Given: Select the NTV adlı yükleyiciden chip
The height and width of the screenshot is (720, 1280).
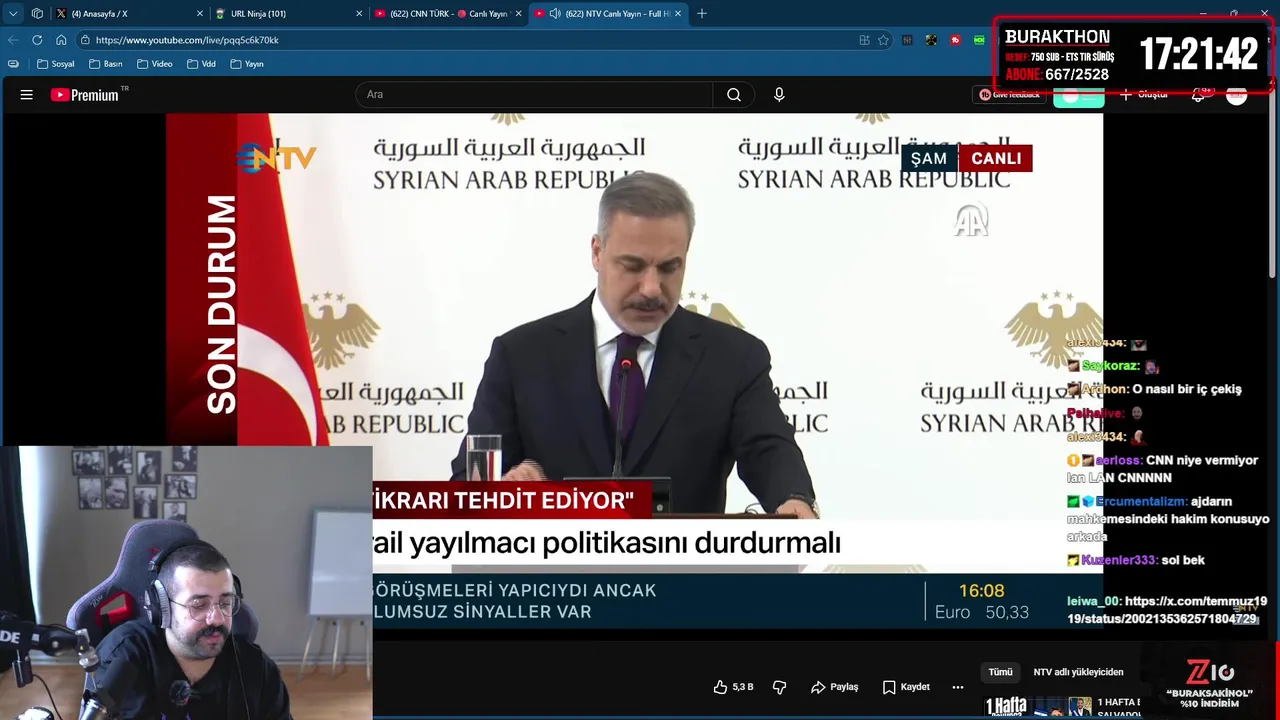Looking at the screenshot, I should click(1078, 672).
